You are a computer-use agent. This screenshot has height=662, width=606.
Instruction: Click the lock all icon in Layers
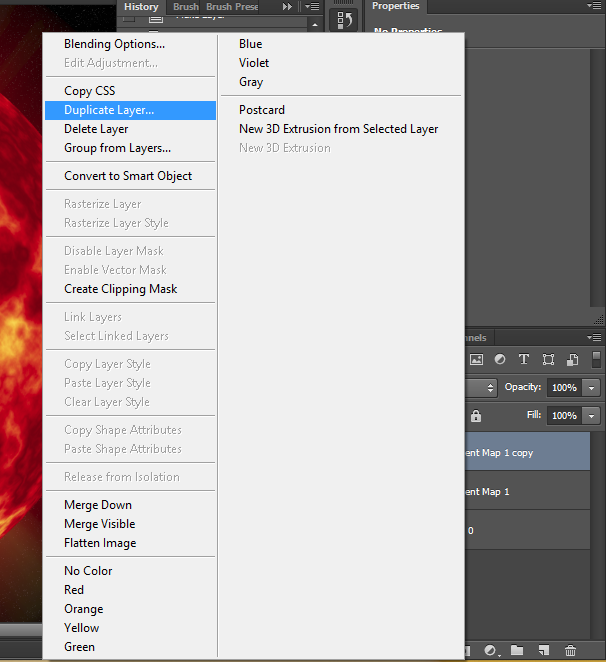[476, 416]
